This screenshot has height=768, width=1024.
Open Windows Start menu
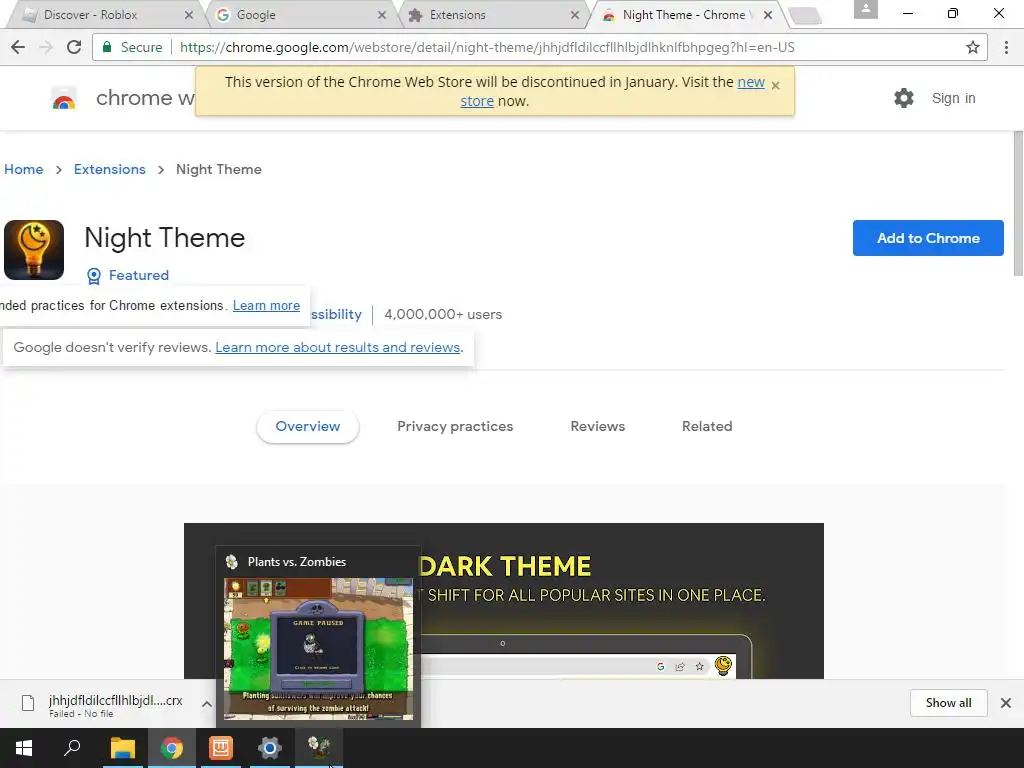pos(24,748)
